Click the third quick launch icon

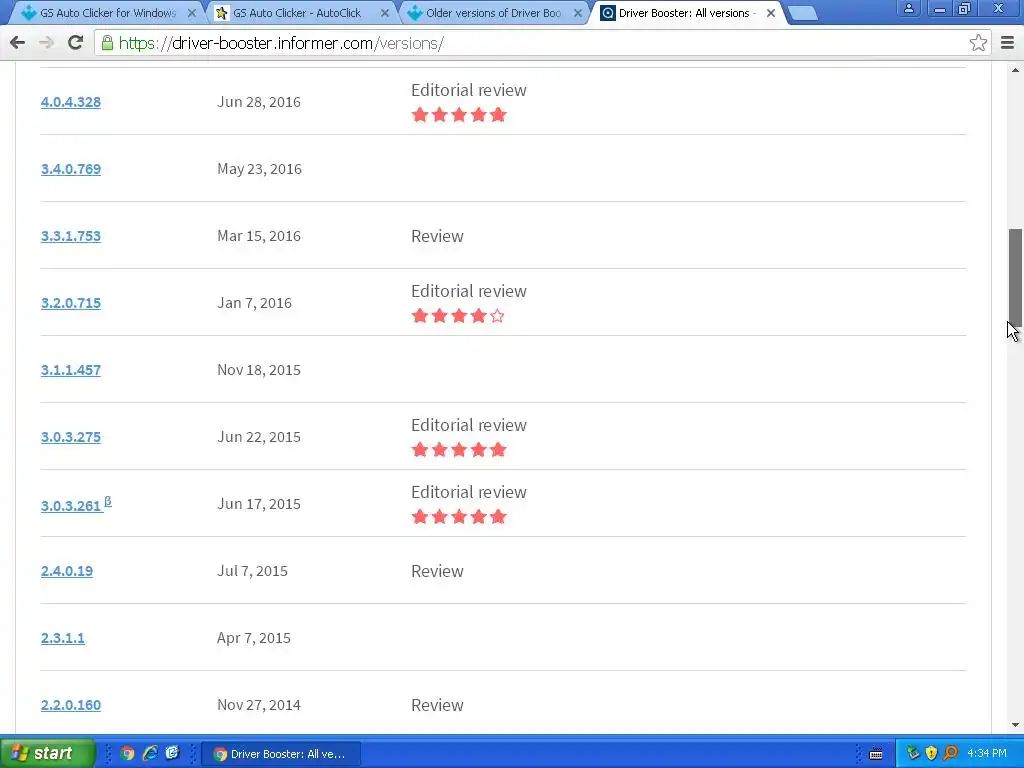(172, 753)
